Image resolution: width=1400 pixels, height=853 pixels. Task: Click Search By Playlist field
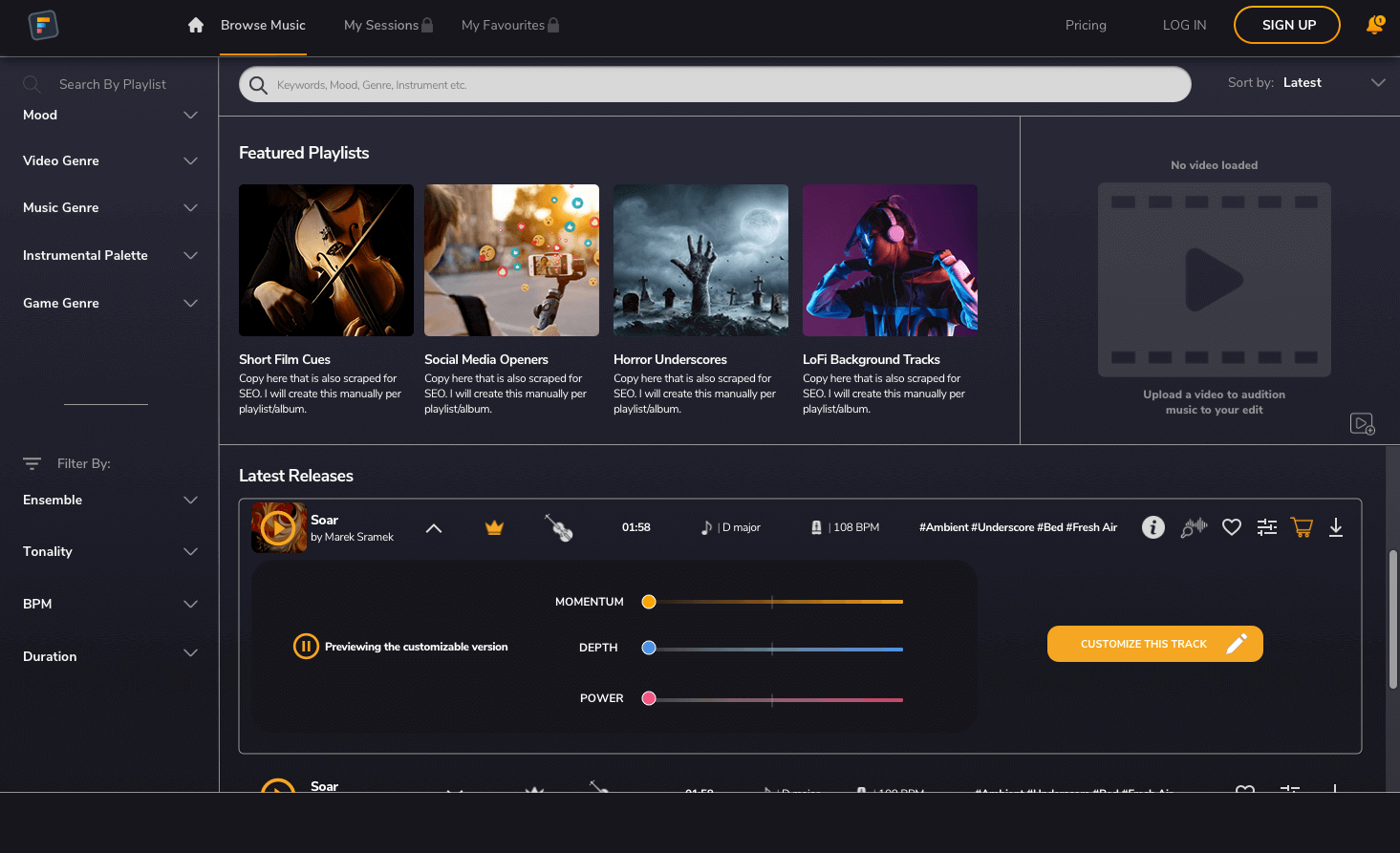(x=112, y=84)
